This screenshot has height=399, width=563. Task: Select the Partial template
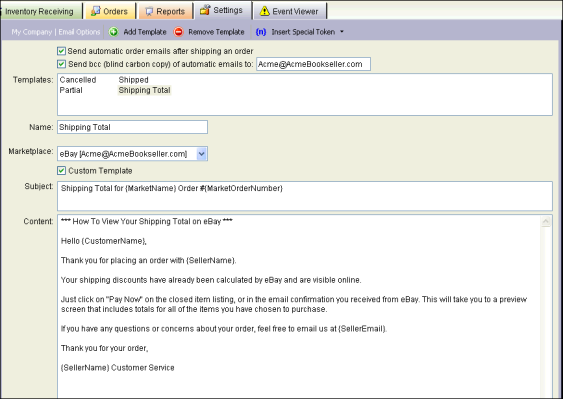coord(71,90)
